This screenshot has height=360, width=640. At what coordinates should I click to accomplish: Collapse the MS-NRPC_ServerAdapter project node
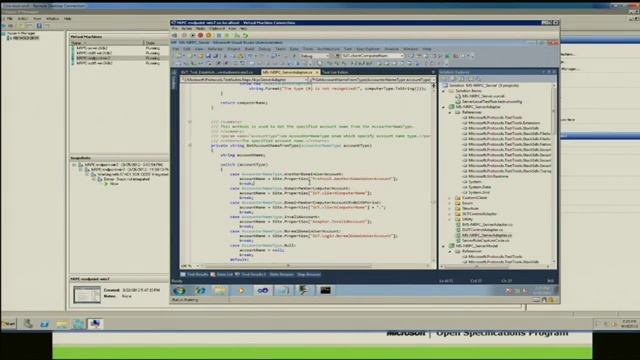pyautogui.click(x=444, y=107)
